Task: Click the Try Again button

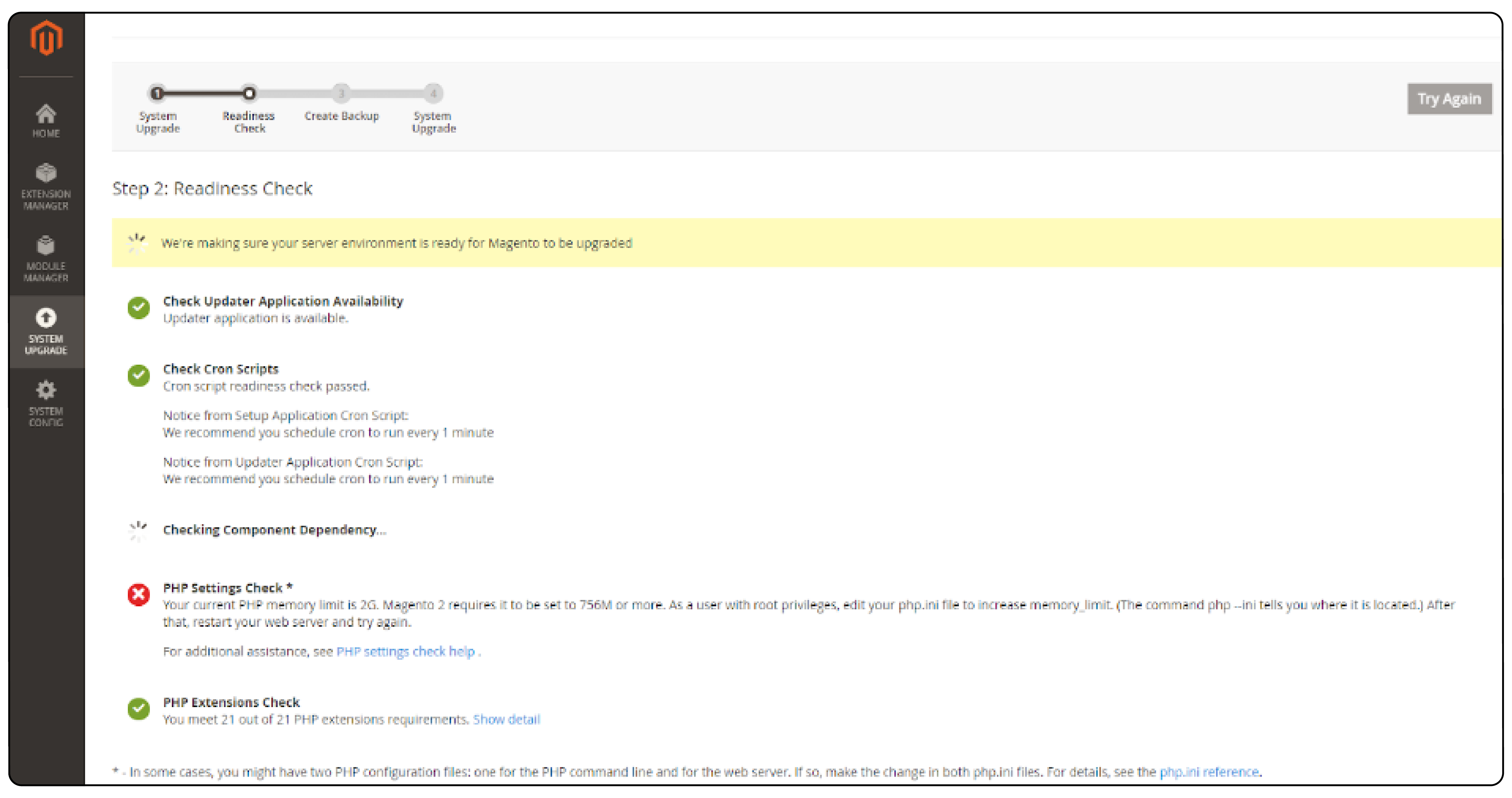Action: pyautogui.click(x=1449, y=99)
